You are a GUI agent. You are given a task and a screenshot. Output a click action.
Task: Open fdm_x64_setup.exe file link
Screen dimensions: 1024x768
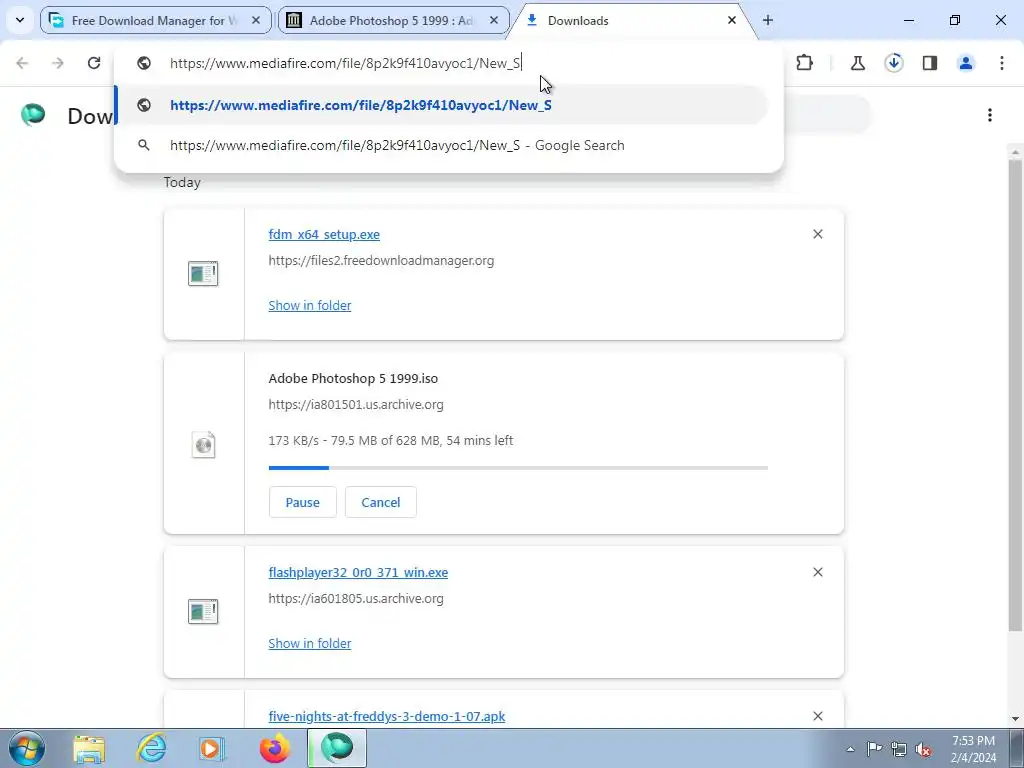pyautogui.click(x=324, y=234)
